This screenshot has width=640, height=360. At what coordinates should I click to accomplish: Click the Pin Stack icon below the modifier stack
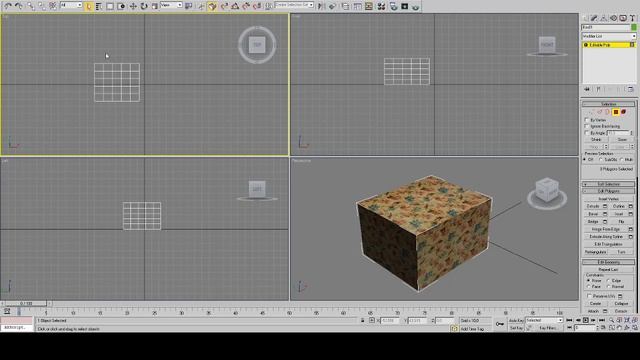[x=587, y=89]
